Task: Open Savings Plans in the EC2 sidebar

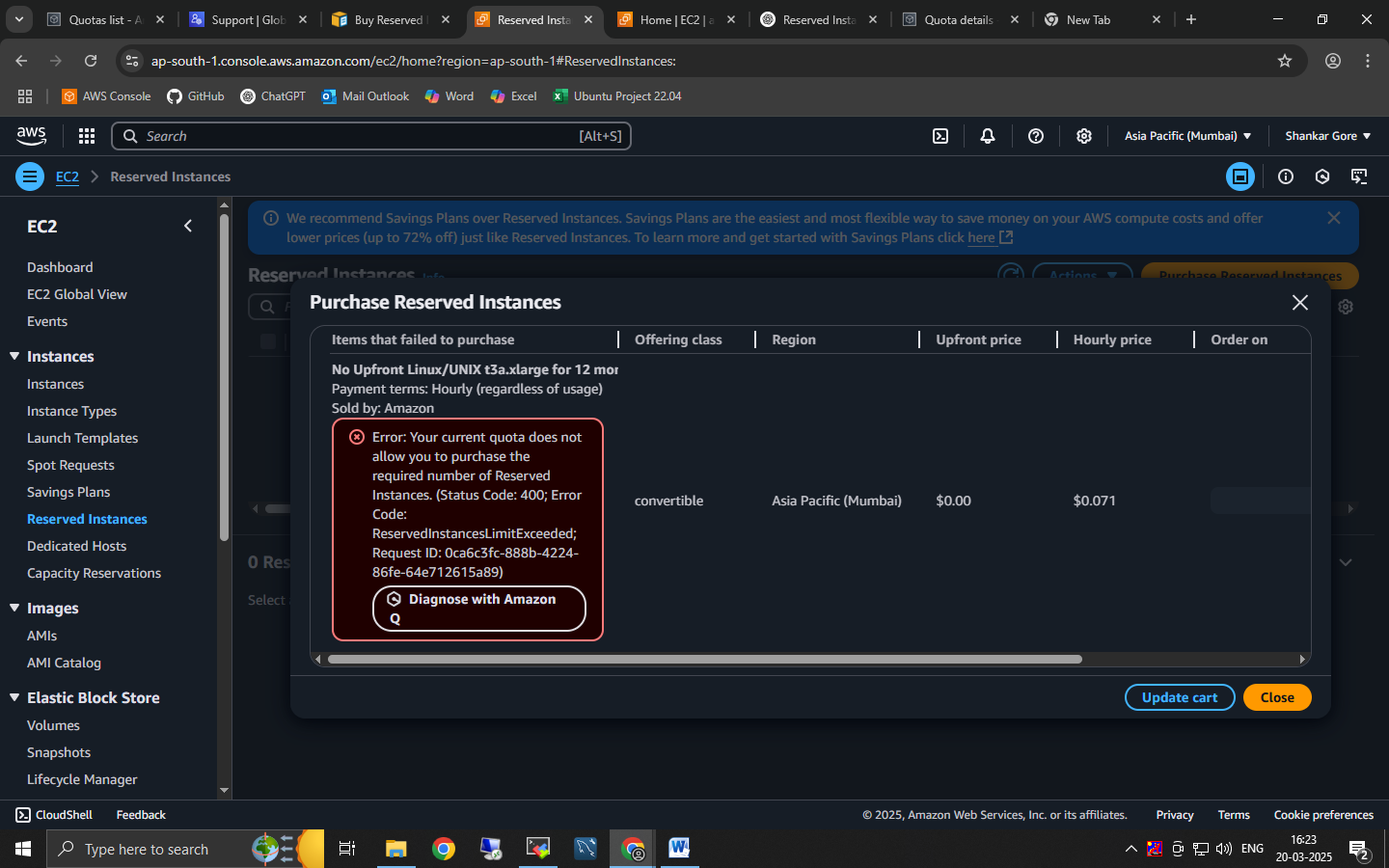Action: click(x=68, y=492)
